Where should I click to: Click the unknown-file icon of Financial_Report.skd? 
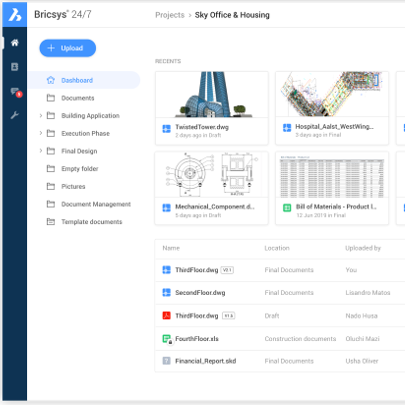[x=166, y=361]
